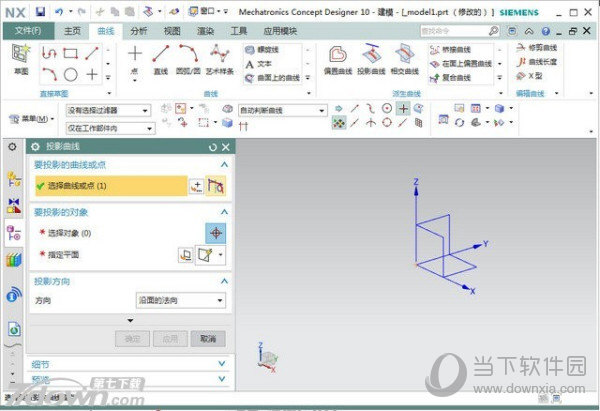Screen dimensions: 600x411
Task: Switch to the 应用模块 ribbon tab
Action: [x=280, y=31]
